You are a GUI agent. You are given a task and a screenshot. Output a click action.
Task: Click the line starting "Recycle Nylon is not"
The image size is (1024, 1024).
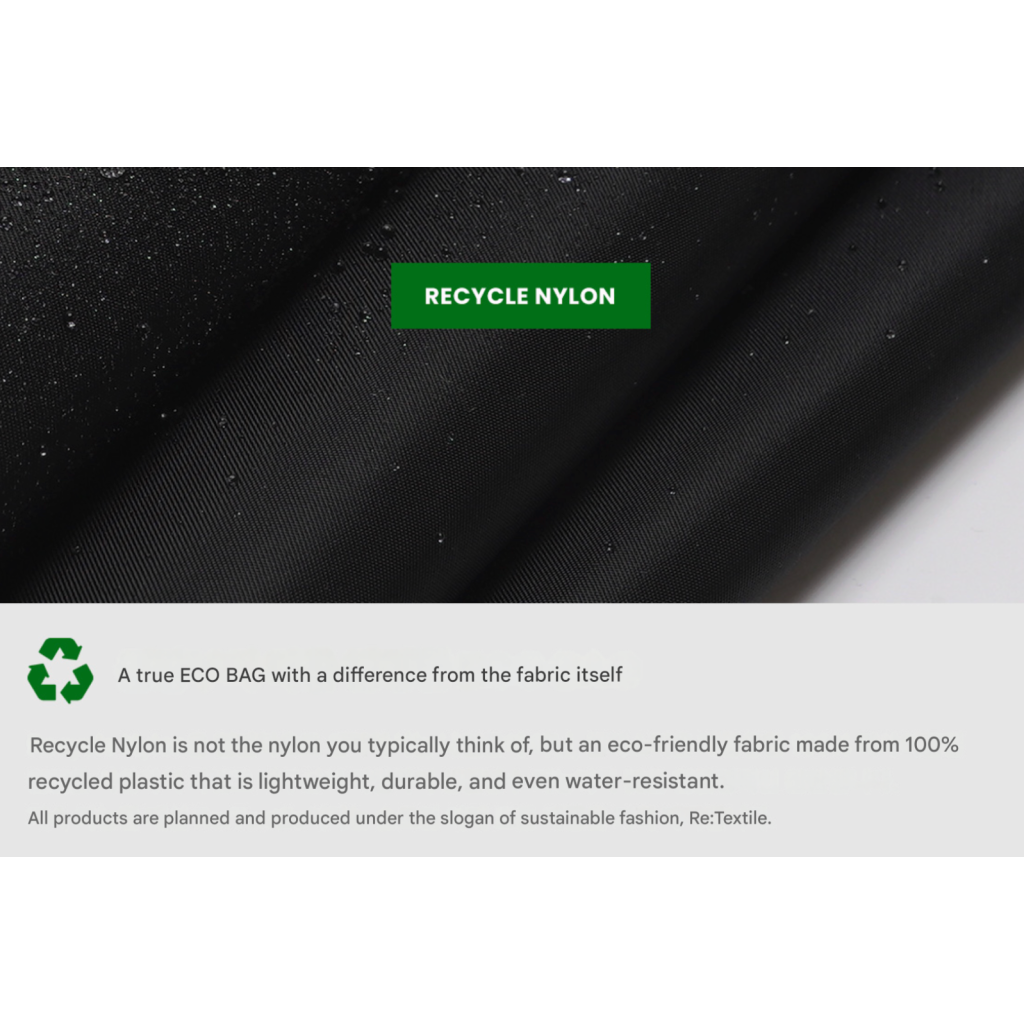(494, 745)
